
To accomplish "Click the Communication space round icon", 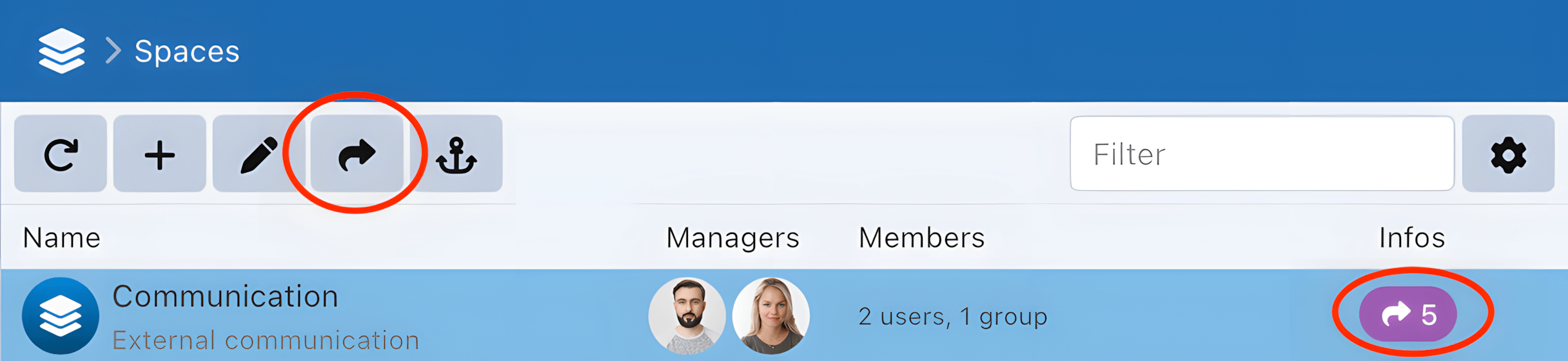I will coord(61,316).
